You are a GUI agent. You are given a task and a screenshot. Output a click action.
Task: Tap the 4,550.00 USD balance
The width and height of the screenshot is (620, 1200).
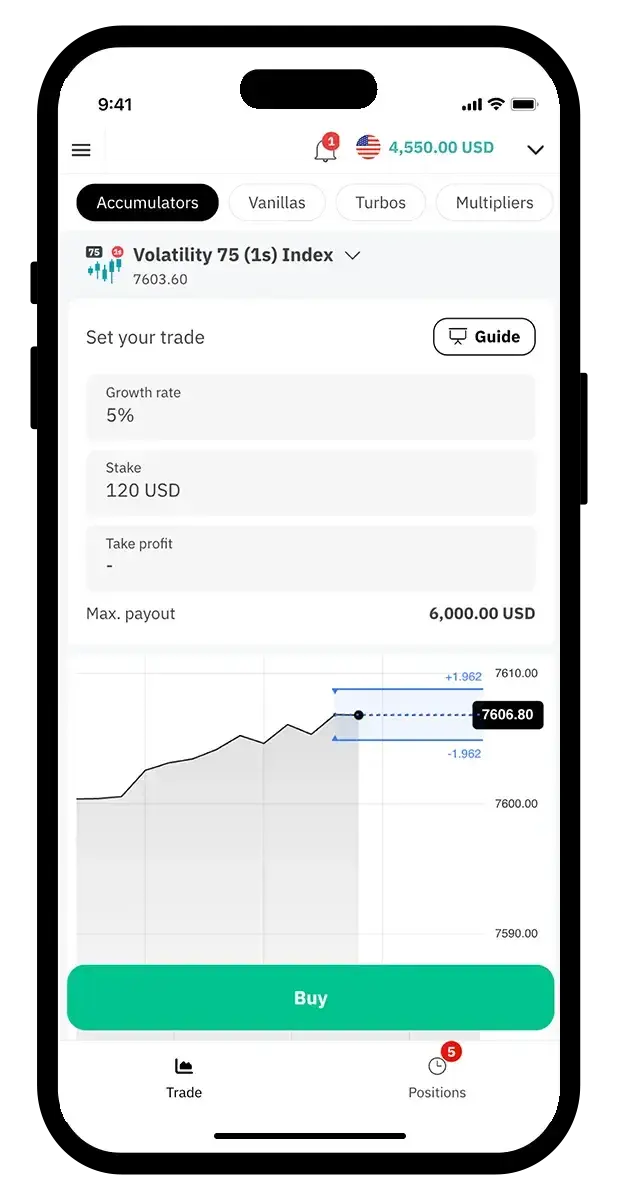(441, 148)
